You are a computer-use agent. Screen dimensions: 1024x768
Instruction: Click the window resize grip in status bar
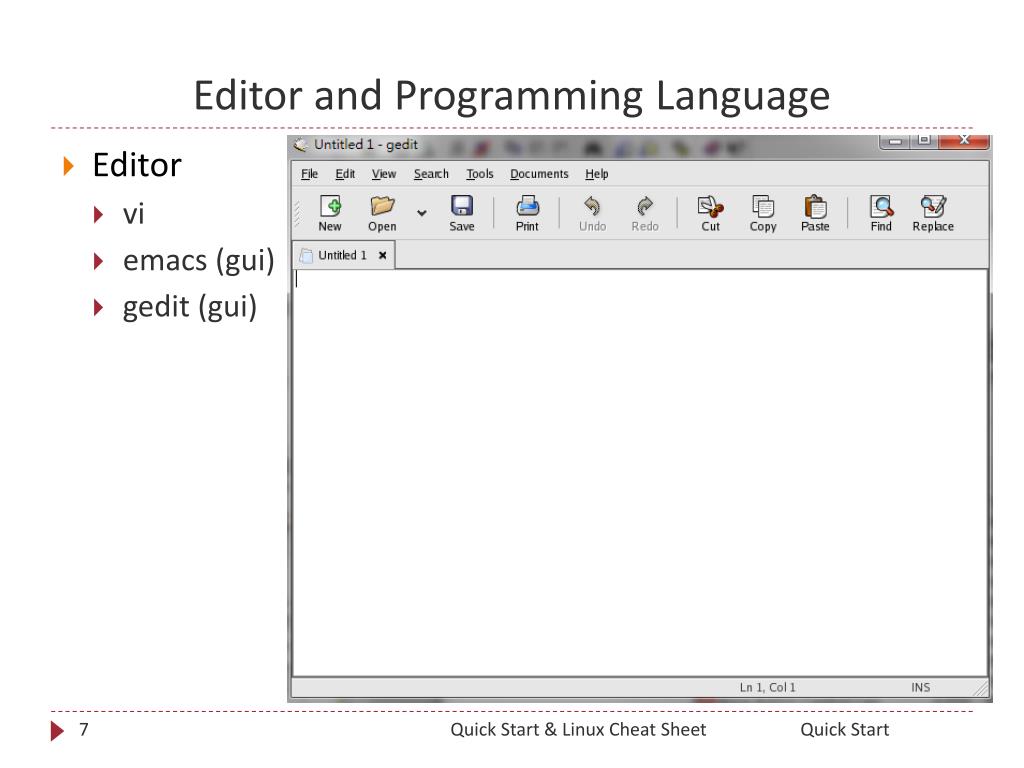tap(981, 689)
